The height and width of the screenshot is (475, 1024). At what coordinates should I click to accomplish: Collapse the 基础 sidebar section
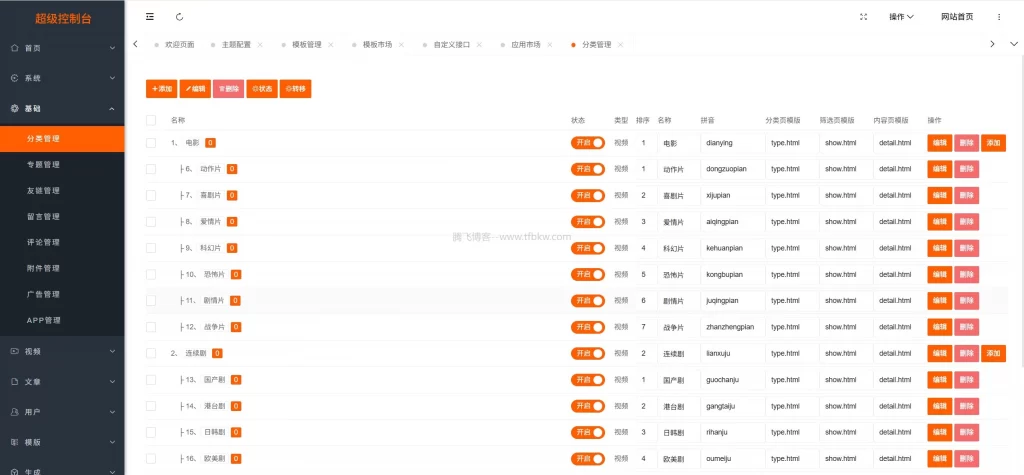pyautogui.click(x=62, y=108)
